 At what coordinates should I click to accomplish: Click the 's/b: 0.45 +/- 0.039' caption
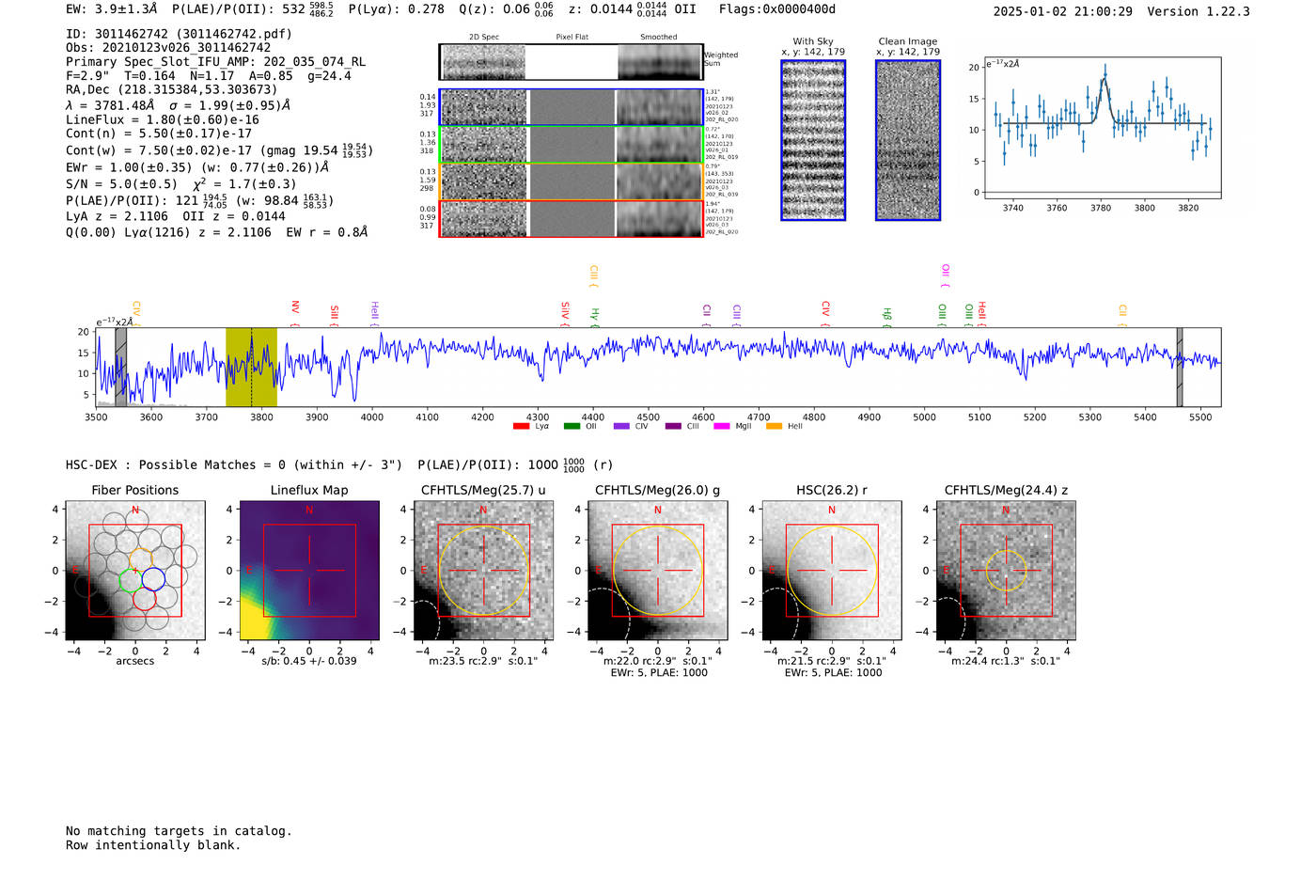[x=309, y=661]
